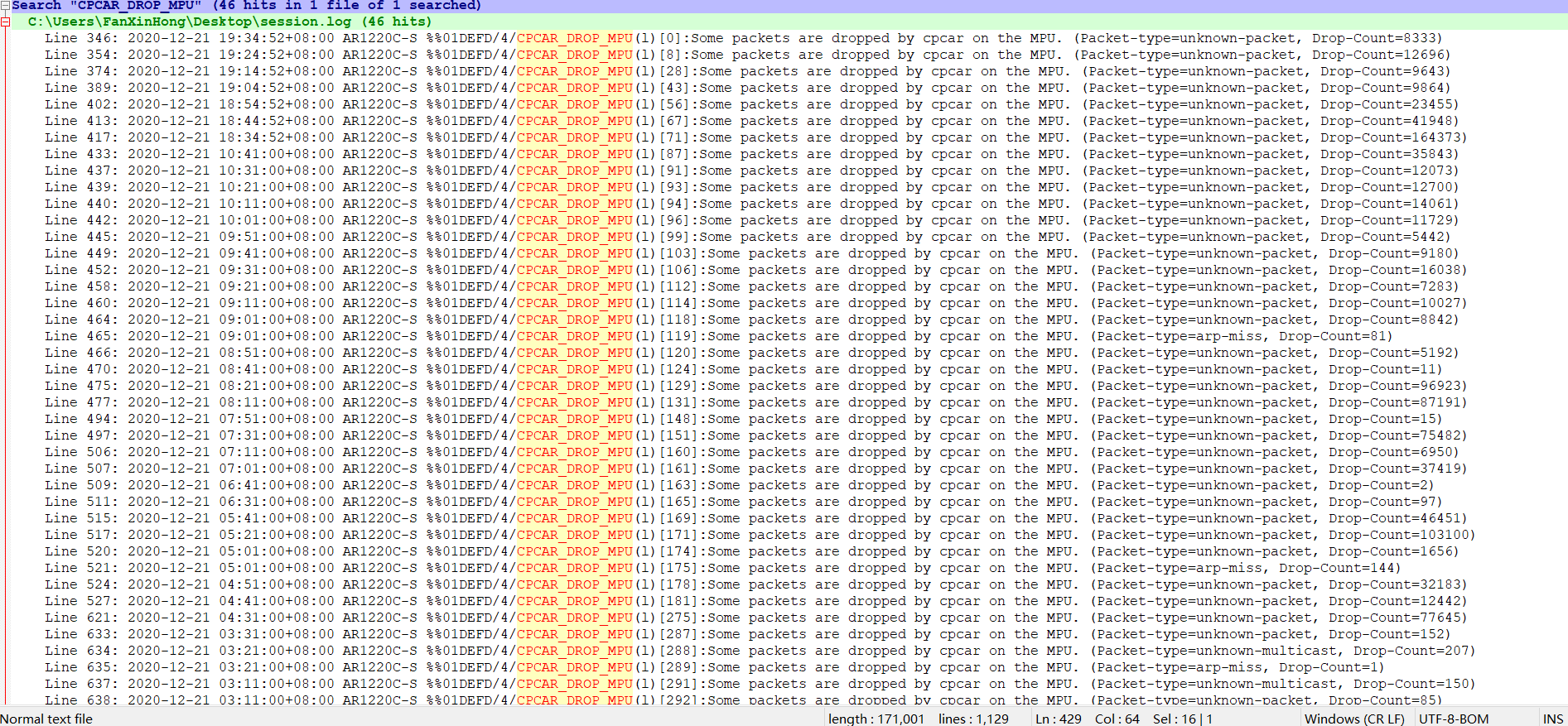
Task: Open result Line 497 with Drop-Count=75482
Action: (x=756, y=435)
